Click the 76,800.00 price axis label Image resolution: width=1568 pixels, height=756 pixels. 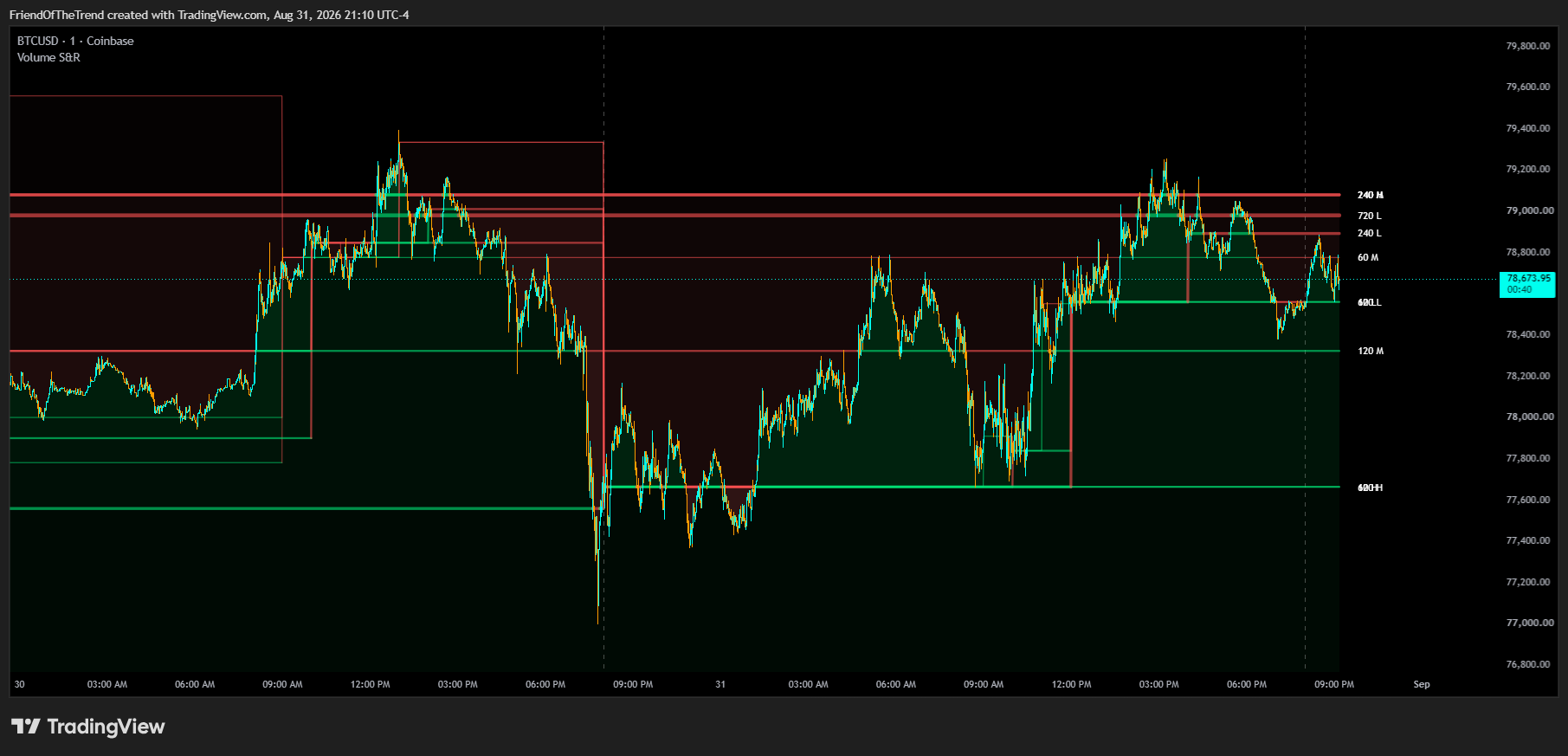coord(1528,664)
